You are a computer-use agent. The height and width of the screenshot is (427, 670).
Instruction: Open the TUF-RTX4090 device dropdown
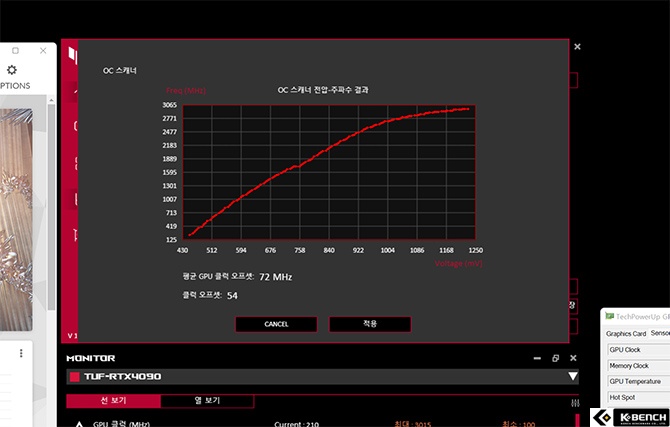(573, 376)
